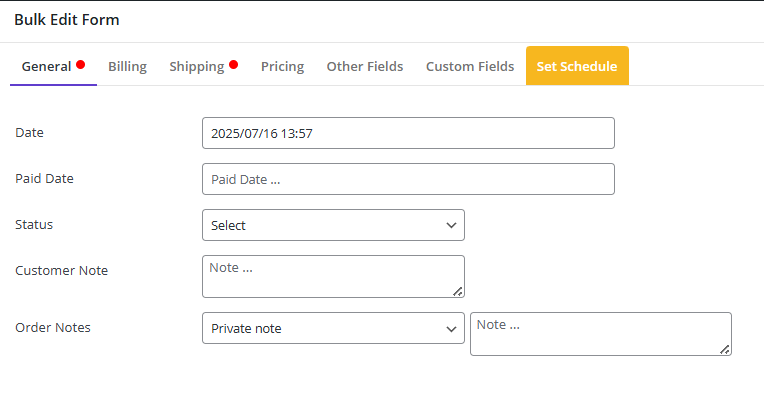Open the Other Fields tab

pos(365,66)
